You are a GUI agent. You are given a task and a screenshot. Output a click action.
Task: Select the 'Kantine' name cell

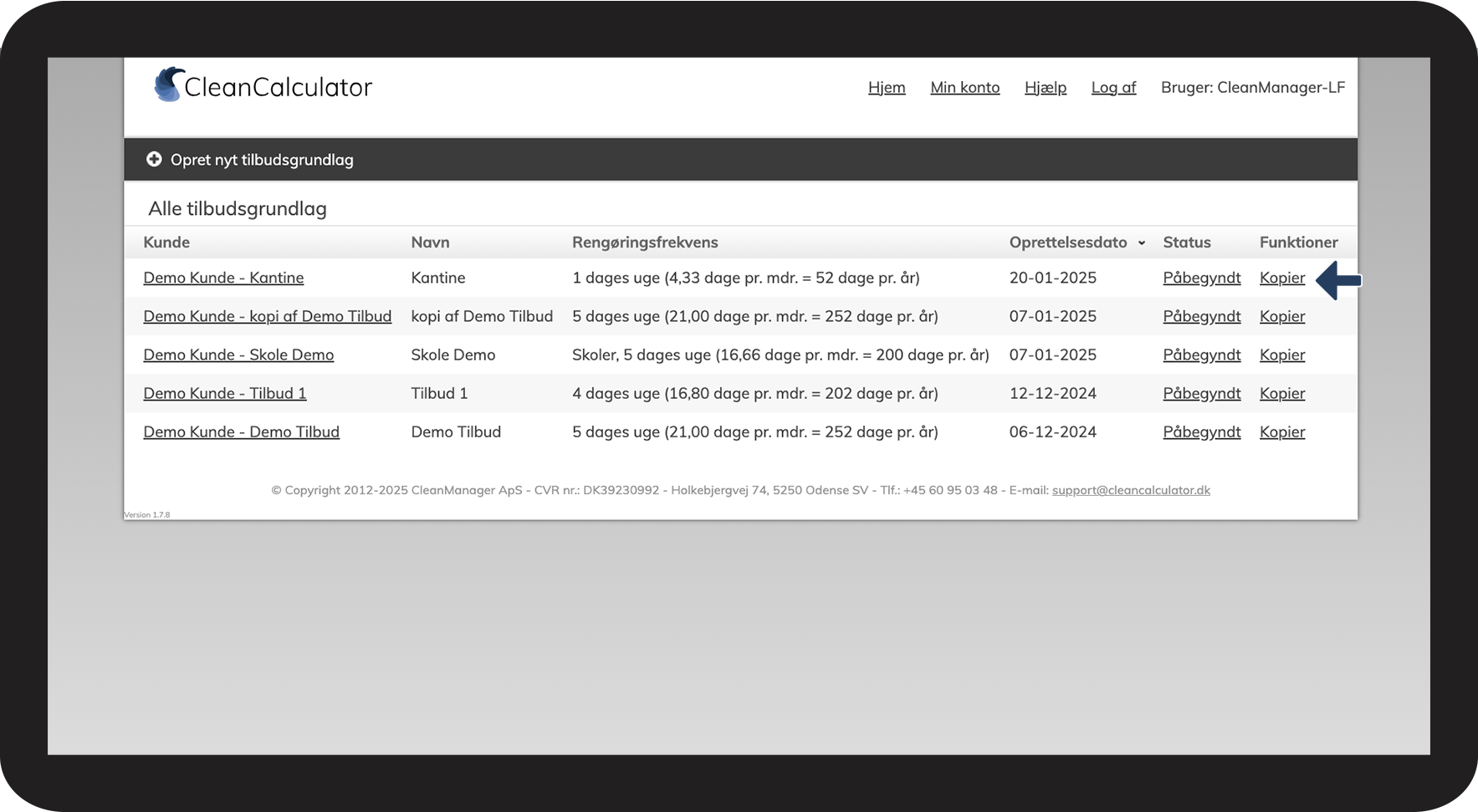438,278
